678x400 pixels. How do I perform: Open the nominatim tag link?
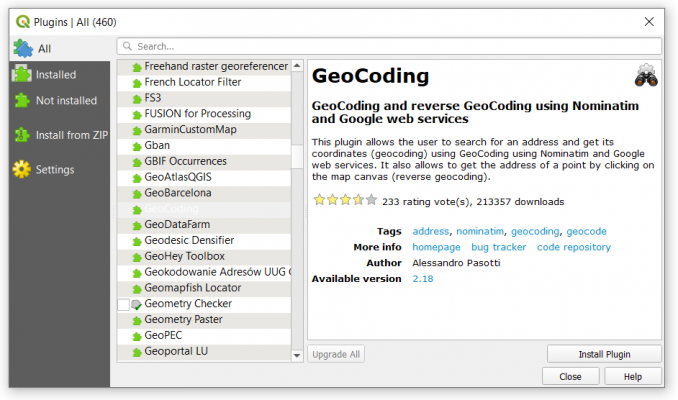(x=480, y=231)
